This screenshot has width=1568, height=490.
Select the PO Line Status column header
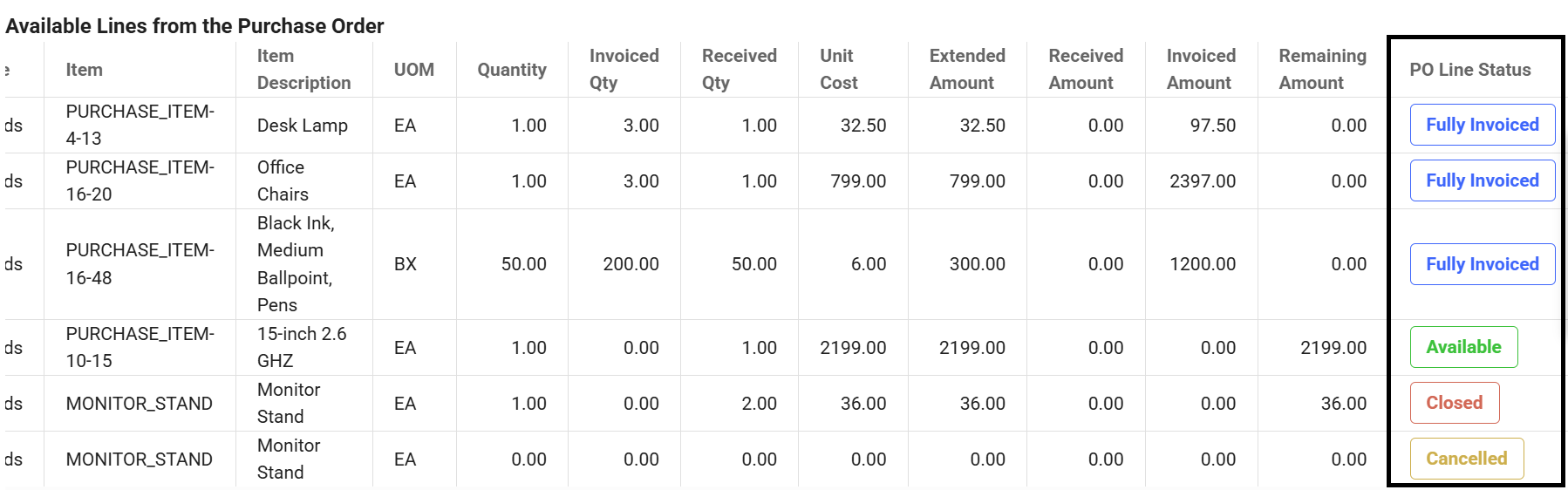pos(1469,70)
